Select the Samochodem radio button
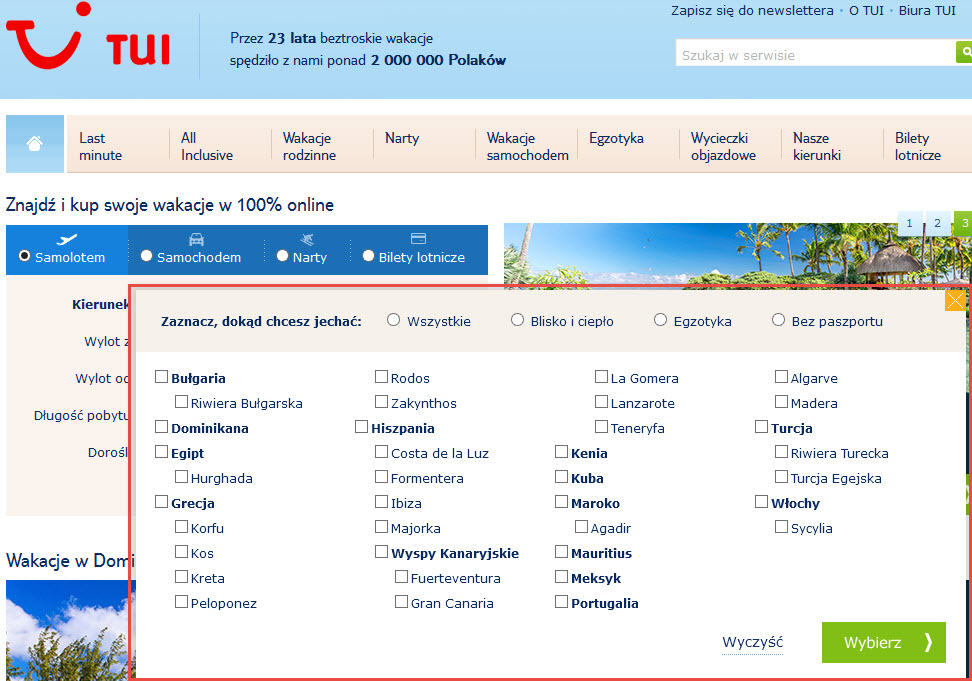 pos(146,256)
